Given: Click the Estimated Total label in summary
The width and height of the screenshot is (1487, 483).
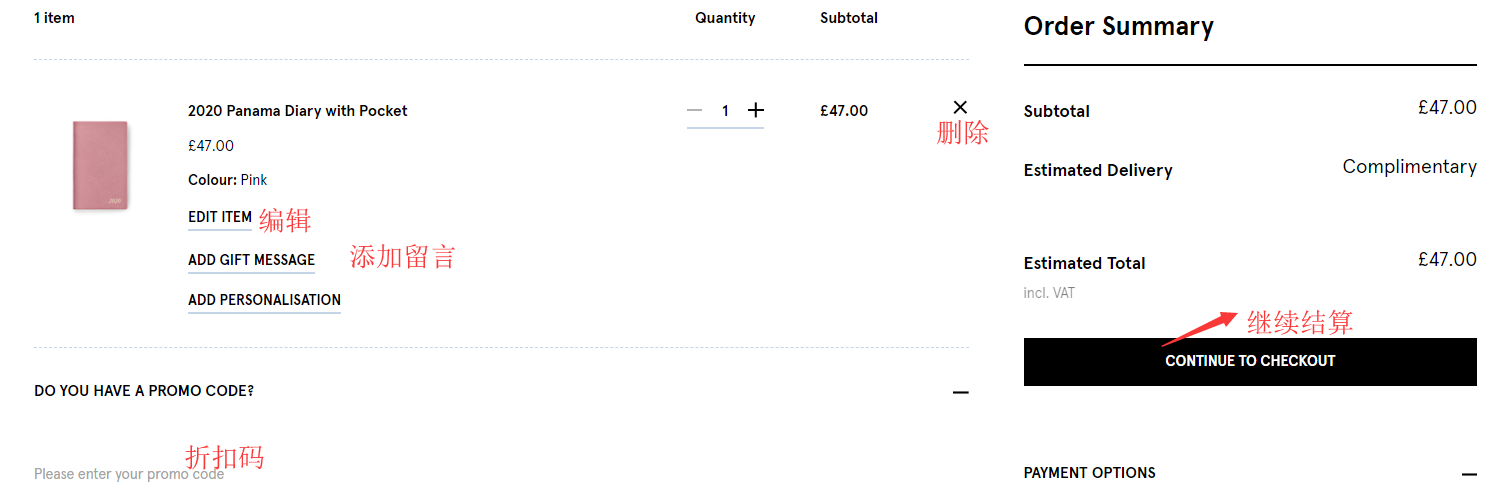Looking at the screenshot, I should (x=1084, y=264).
